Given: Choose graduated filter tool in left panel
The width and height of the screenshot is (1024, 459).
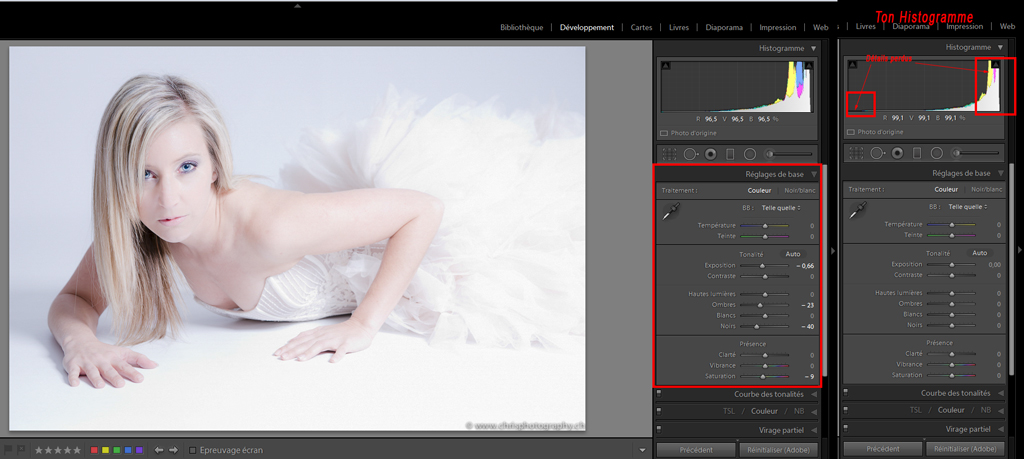Looking at the screenshot, I should tap(730, 154).
